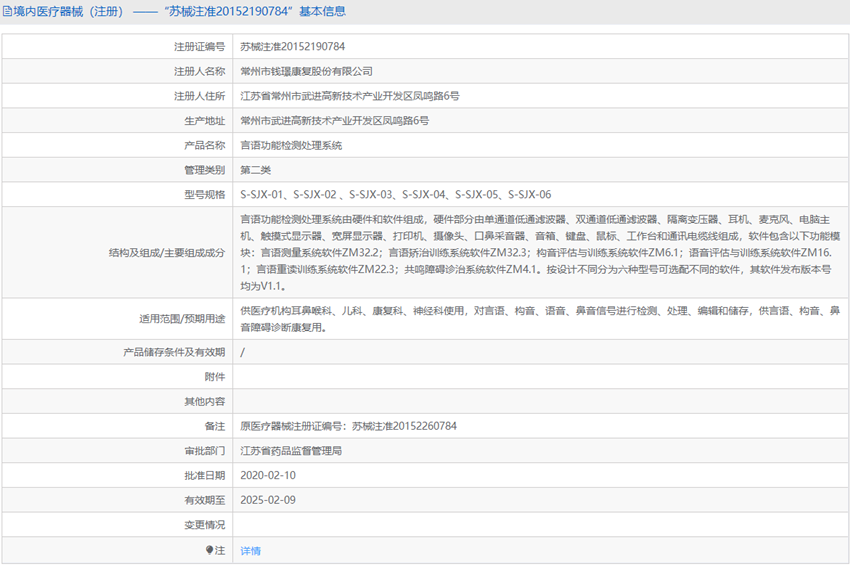
Task: Click the management category value 第二类
Action: tap(256, 170)
